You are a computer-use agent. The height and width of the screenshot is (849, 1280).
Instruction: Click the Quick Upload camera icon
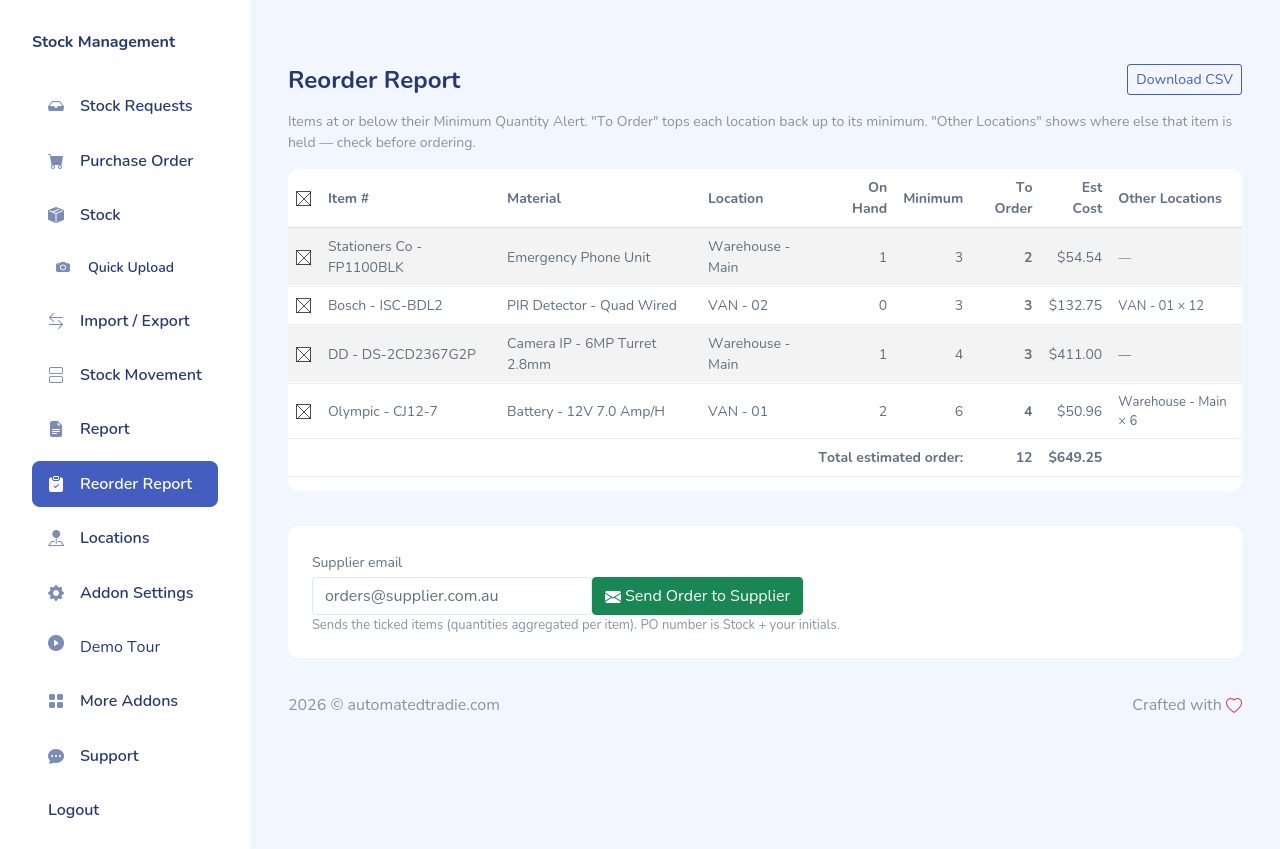pyautogui.click(x=63, y=268)
